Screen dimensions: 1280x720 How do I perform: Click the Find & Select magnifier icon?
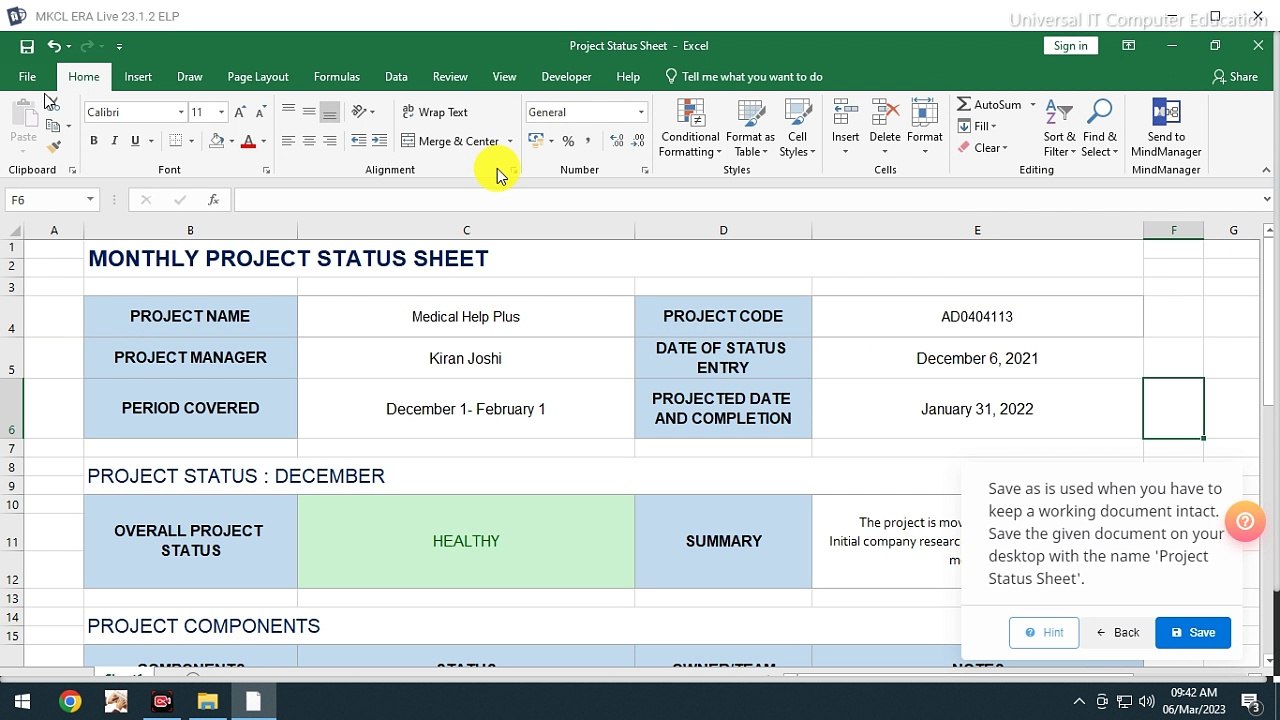pos(1099,114)
